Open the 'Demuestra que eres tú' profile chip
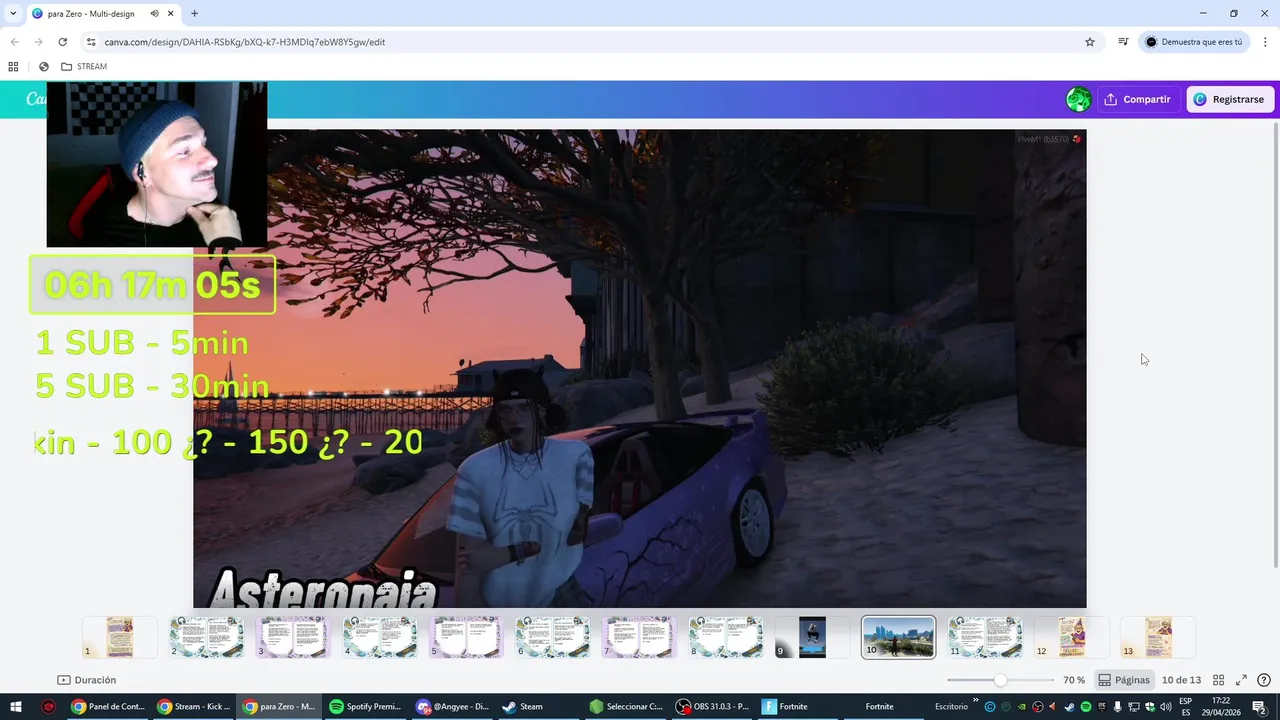This screenshot has width=1280, height=720. coord(1194,42)
